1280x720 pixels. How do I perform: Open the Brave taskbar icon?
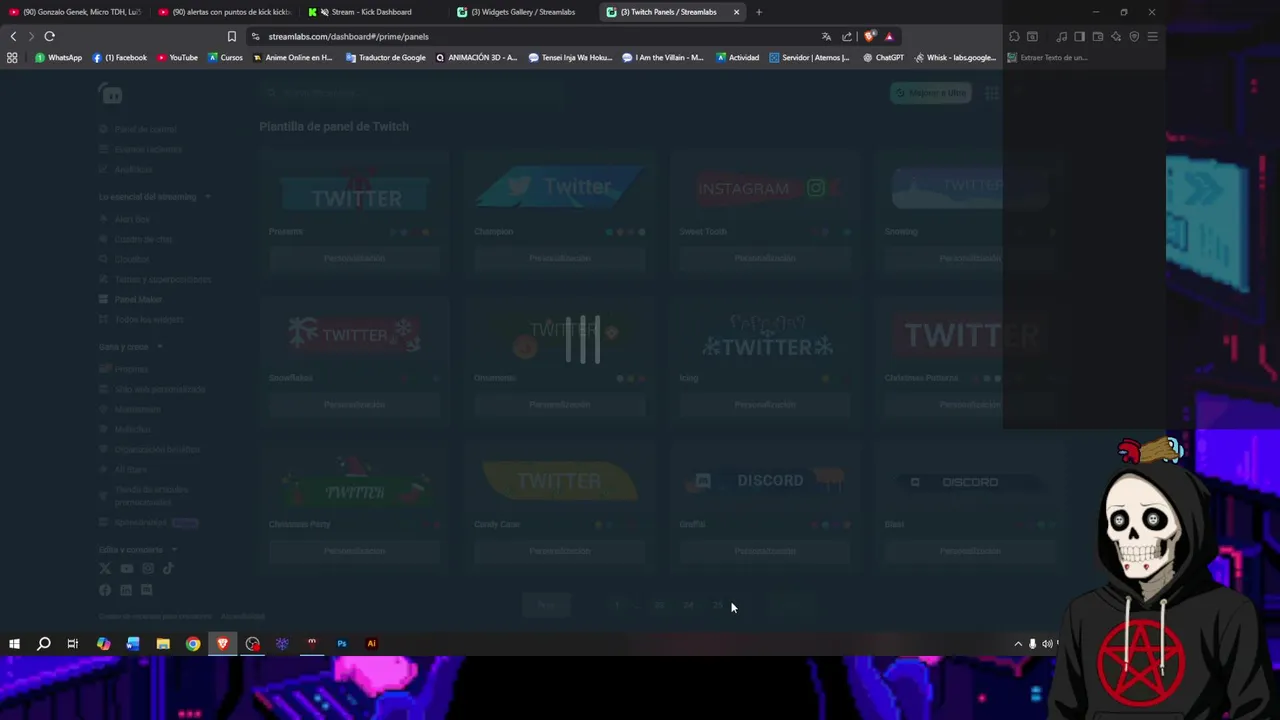[x=222, y=644]
